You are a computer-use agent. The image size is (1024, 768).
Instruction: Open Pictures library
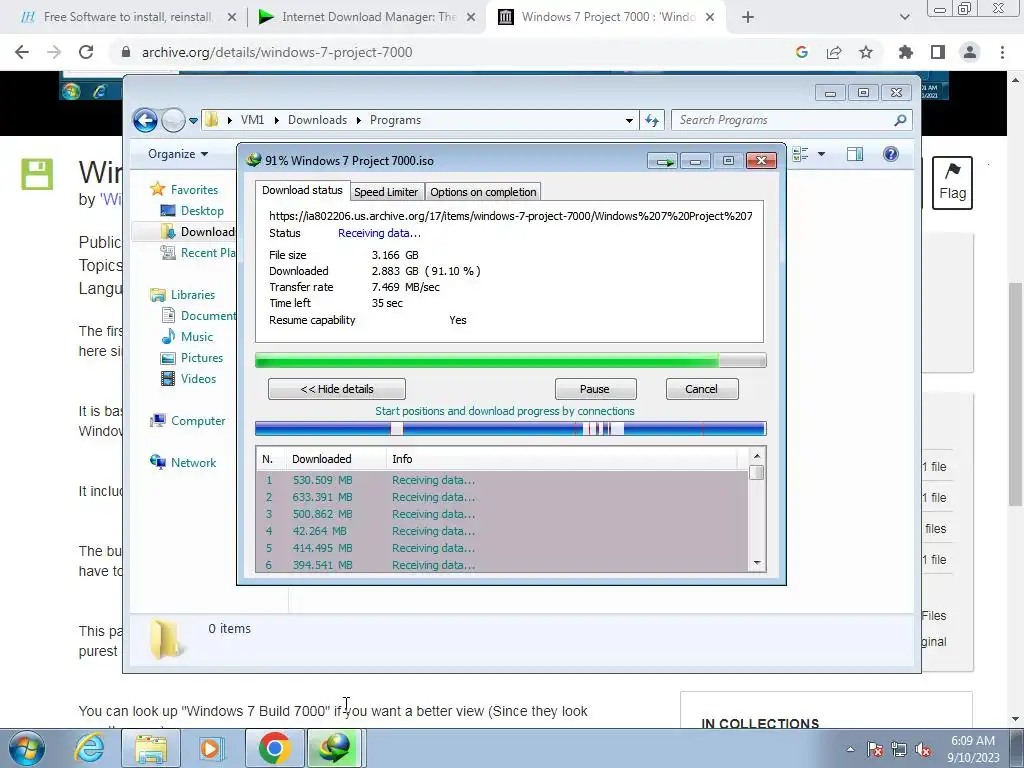coord(192,358)
